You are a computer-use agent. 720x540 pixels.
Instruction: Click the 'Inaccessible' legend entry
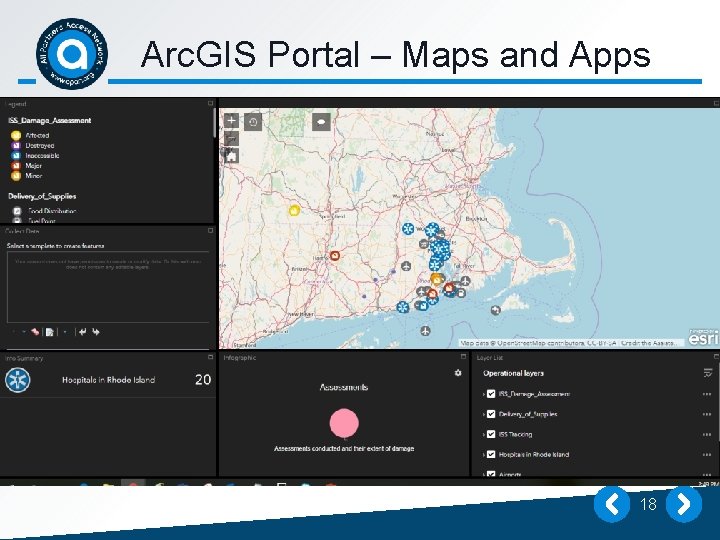pos(42,156)
